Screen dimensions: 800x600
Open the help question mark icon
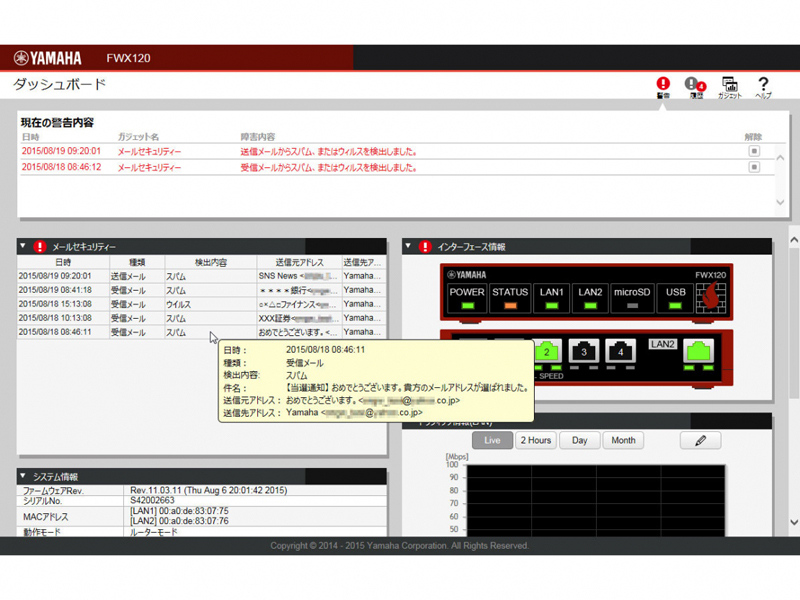(x=763, y=87)
